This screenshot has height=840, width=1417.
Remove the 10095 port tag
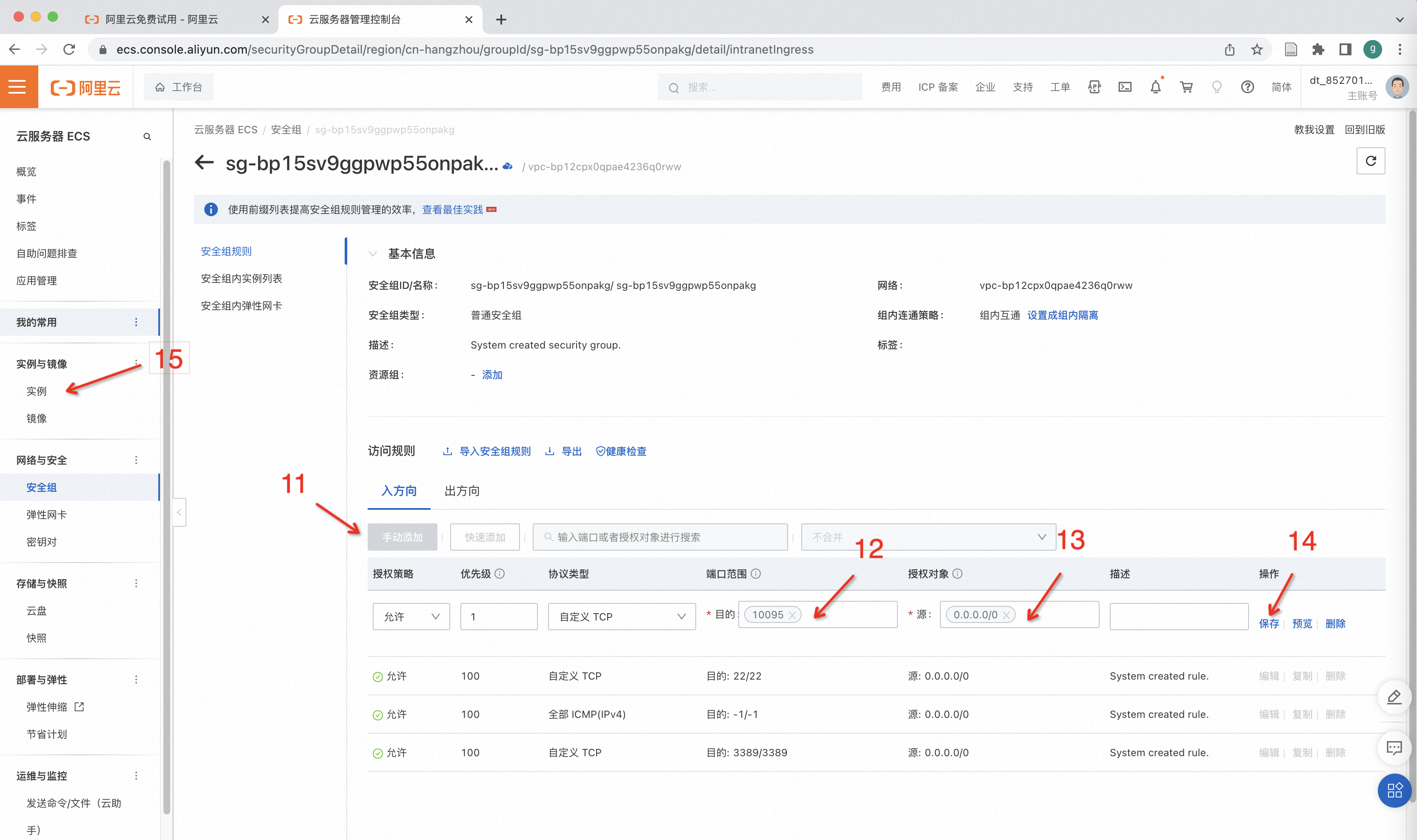tap(792, 615)
